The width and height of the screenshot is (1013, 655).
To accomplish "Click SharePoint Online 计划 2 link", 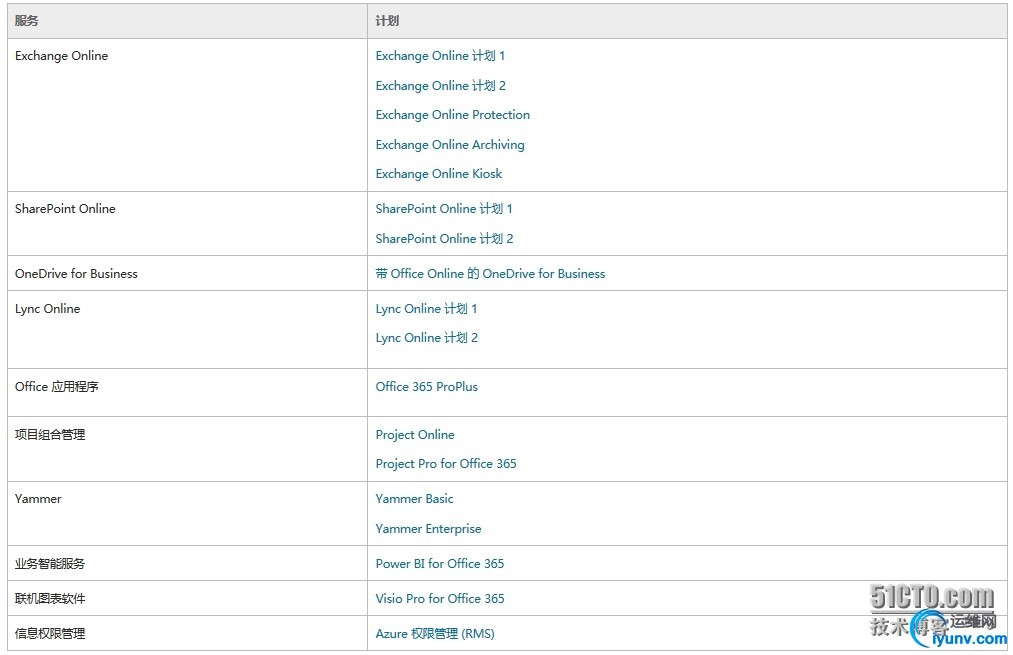I will click(x=444, y=239).
